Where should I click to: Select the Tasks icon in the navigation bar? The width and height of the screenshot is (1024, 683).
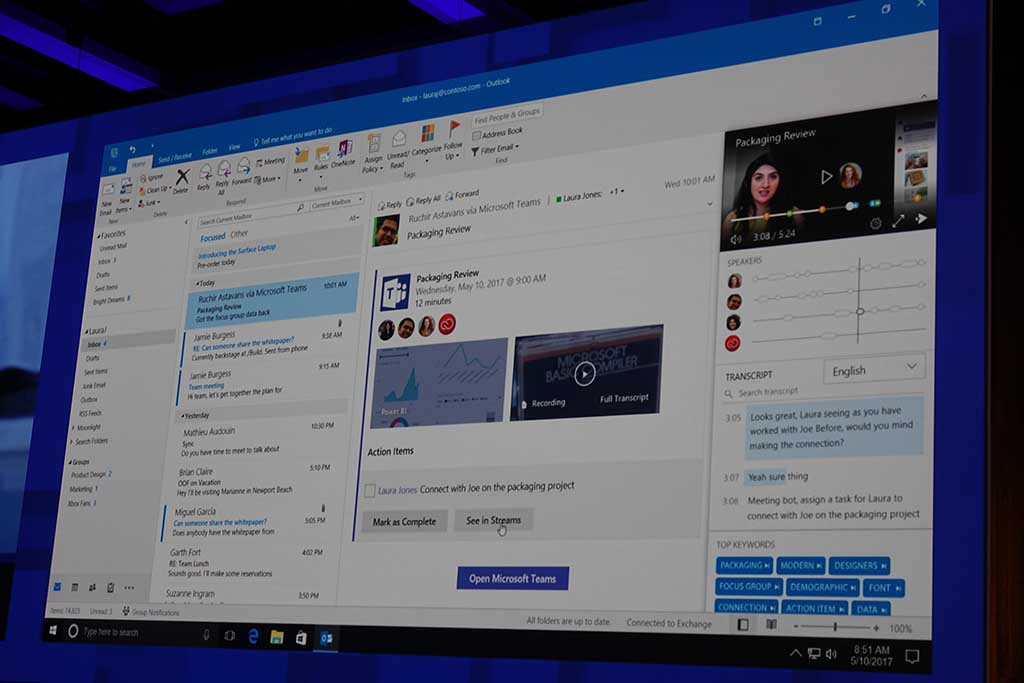(x=110, y=589)
